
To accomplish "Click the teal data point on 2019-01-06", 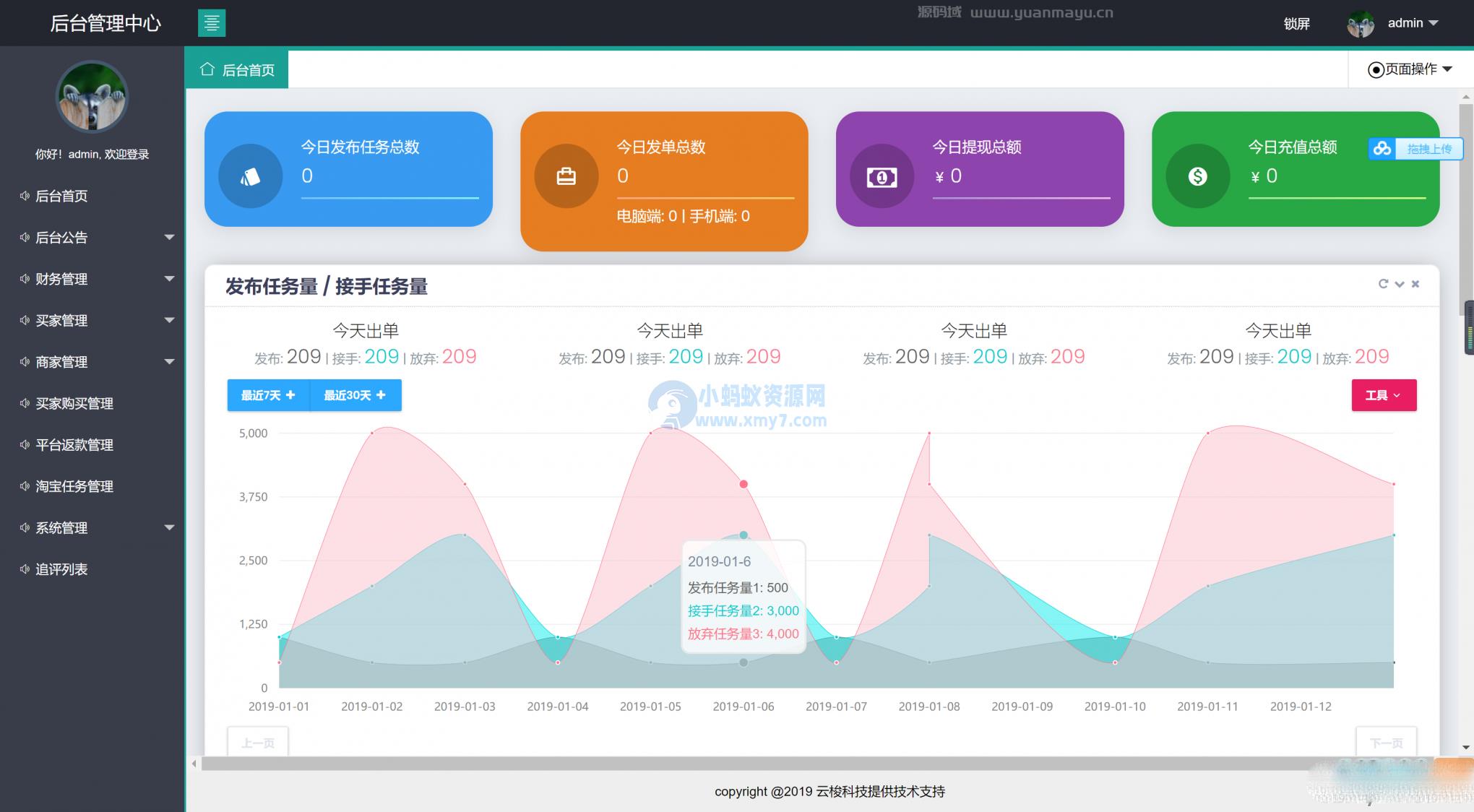I will (744, 535).
